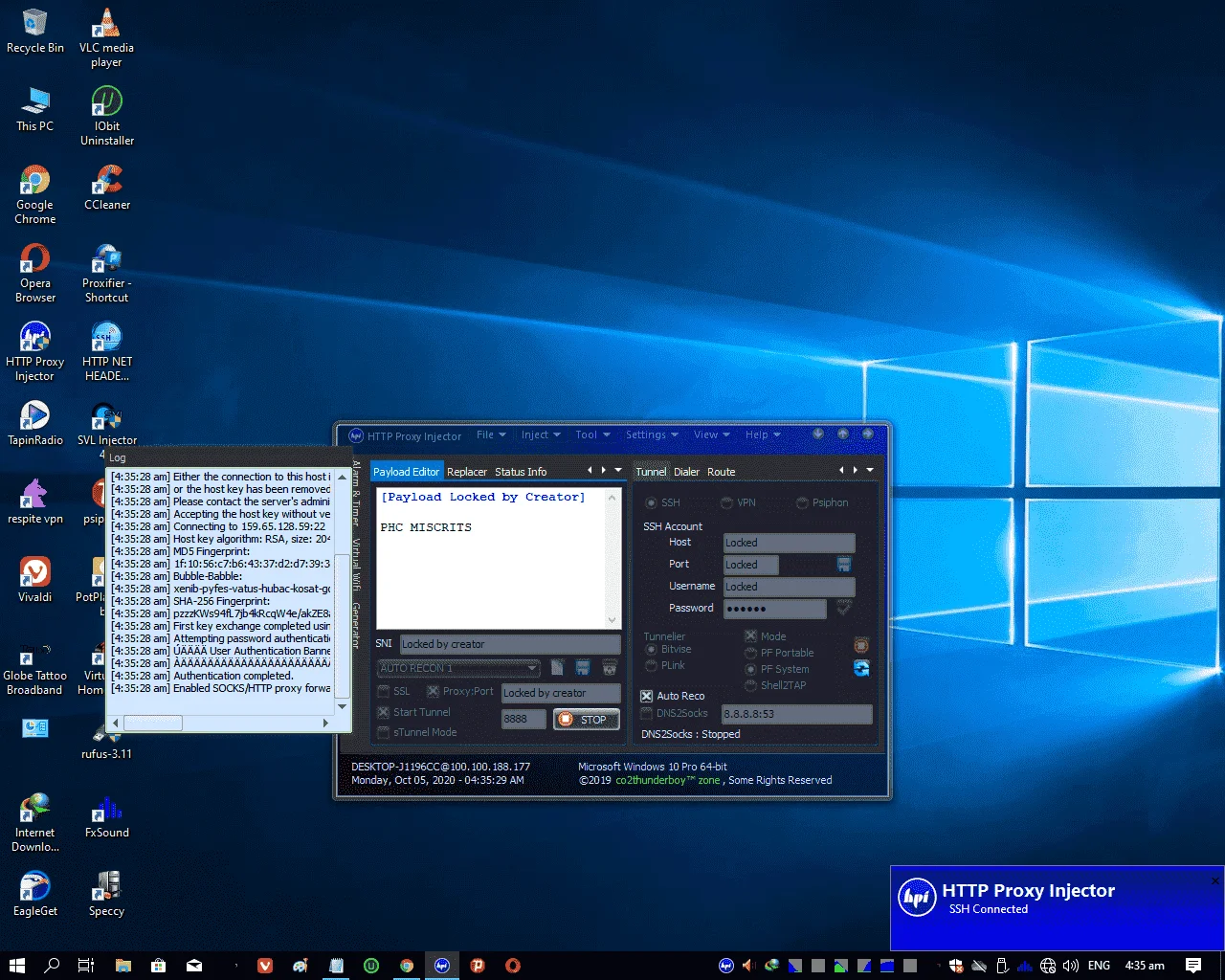1225x980 pixels.
Task: Click the 8888 port input field
Action: tap(523, 719)
